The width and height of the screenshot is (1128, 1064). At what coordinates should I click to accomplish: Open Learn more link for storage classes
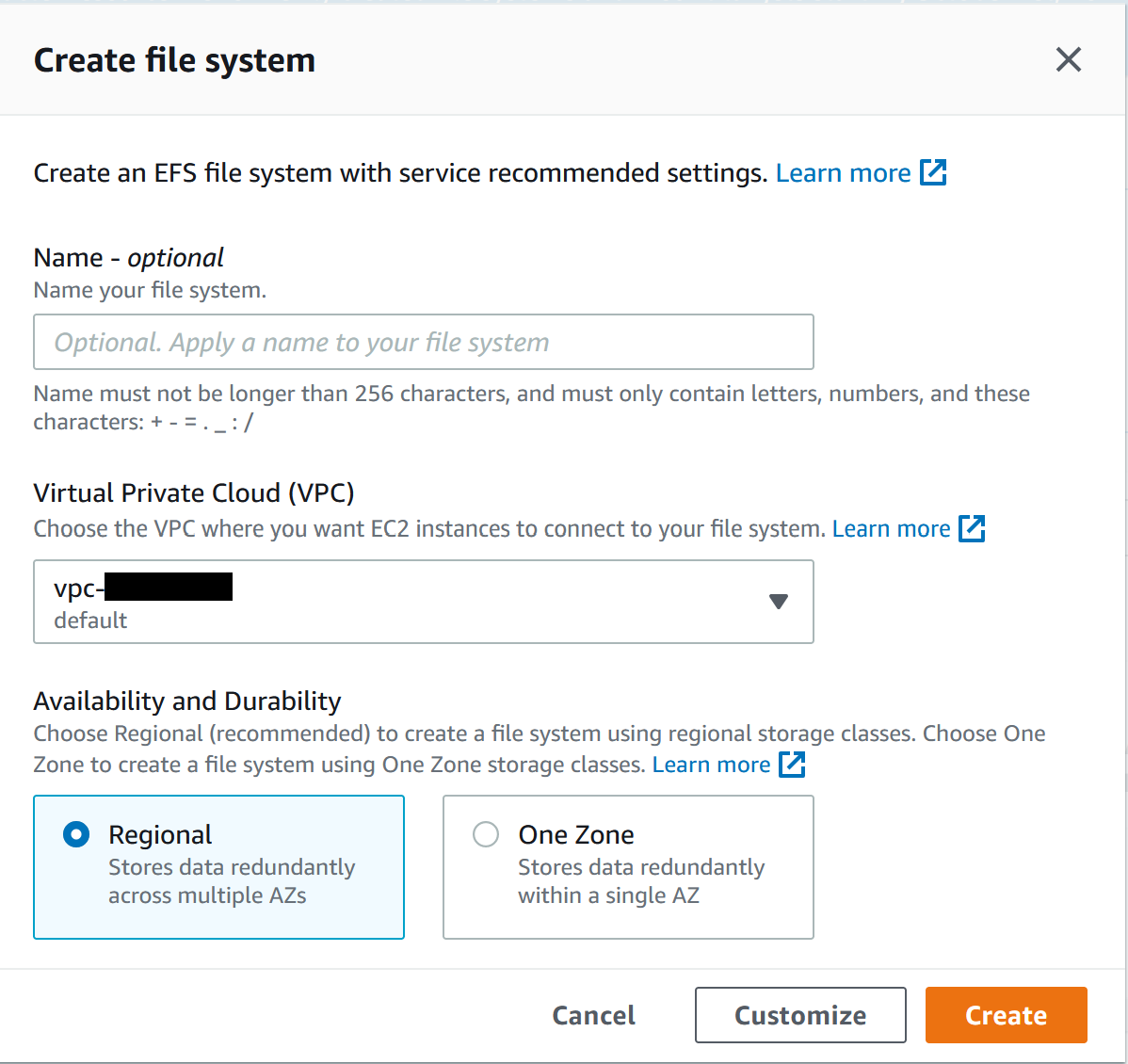[711, 765]
